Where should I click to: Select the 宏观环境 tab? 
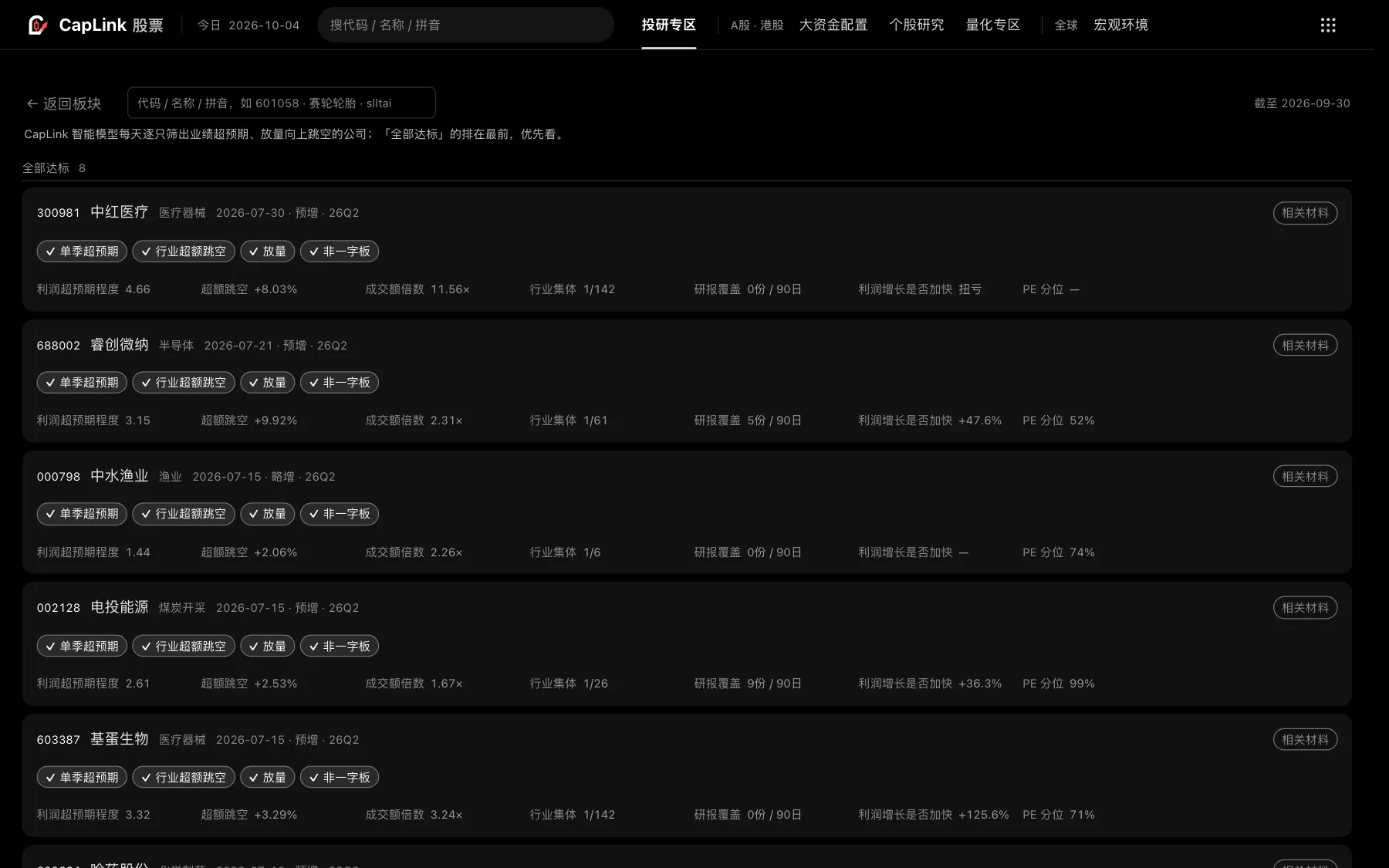point(1120,25)
